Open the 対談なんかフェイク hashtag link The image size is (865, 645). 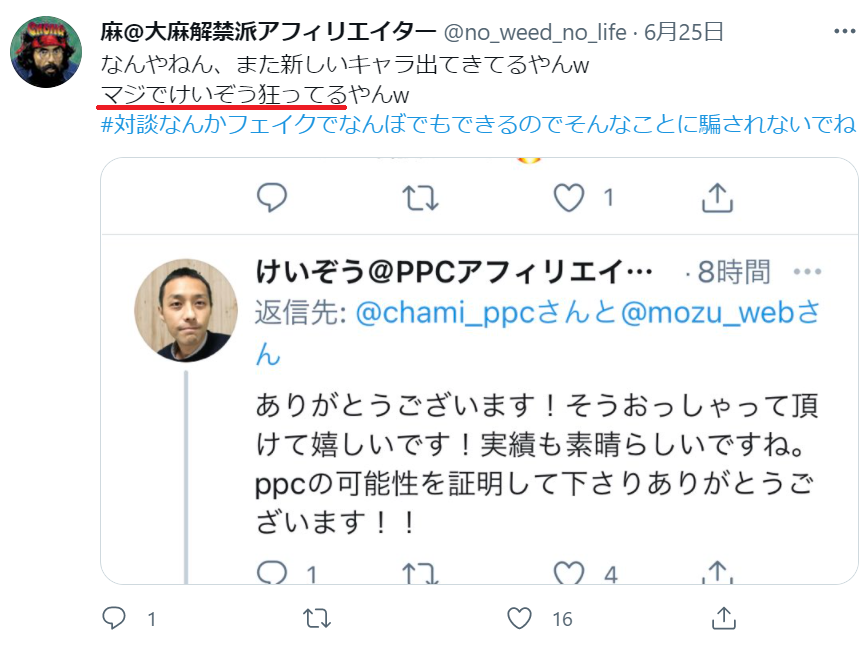pyautogui.click(x=478, y=124)
